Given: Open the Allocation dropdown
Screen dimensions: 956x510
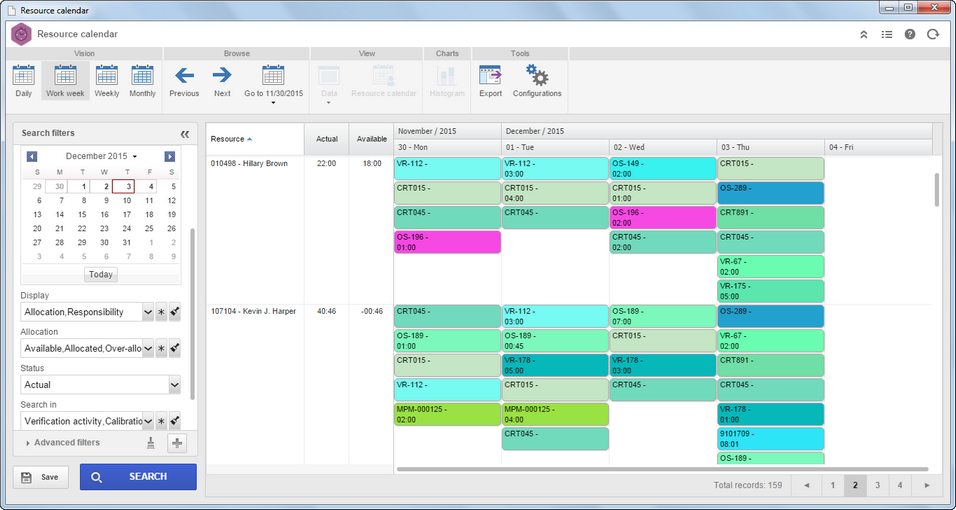Looking at the screenshot, I should click(x=148, y=348).
